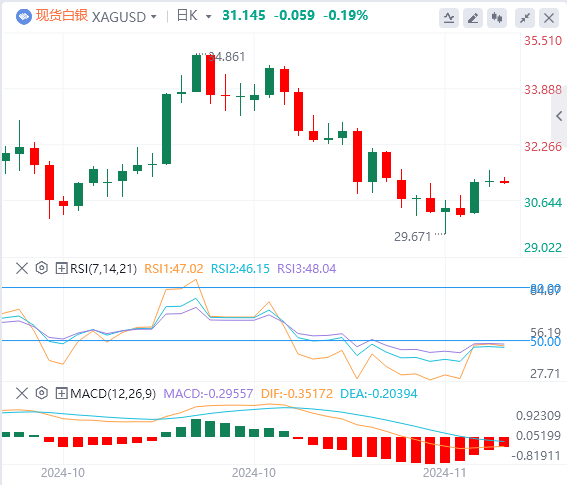
Task: Remove the RSI indicator panel
Action: coord(22,268)
